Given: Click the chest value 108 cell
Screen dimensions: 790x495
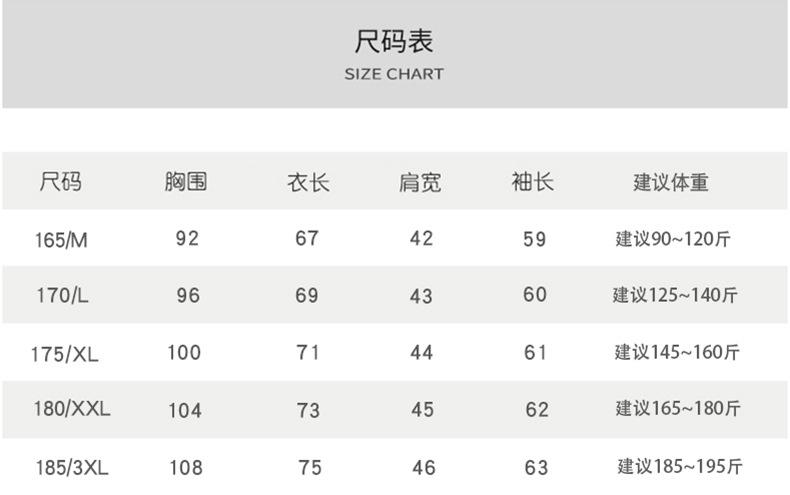Looking at the screenshot, I should 186,467.
